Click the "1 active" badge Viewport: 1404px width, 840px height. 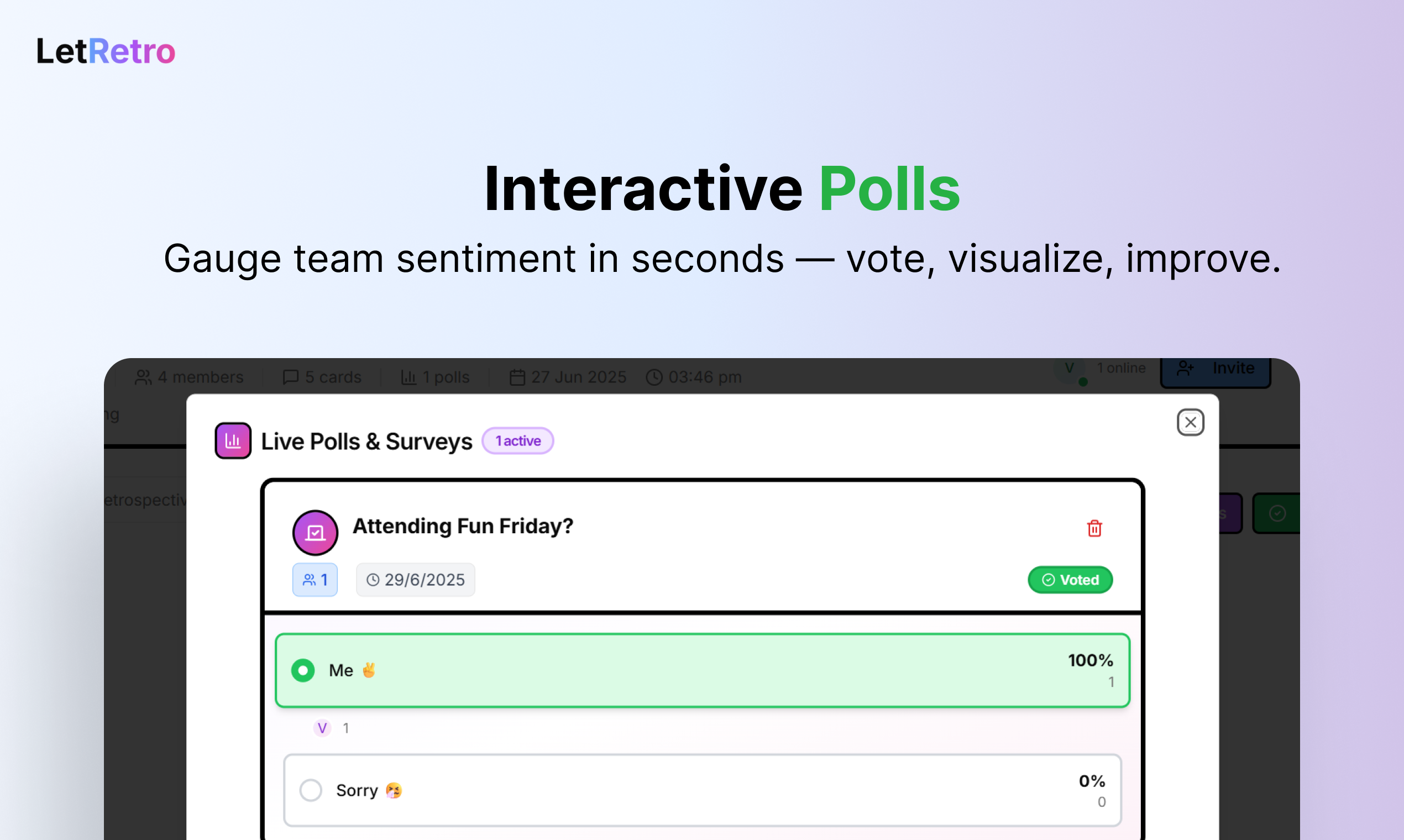pyautogui.click(x=517, y=441)
